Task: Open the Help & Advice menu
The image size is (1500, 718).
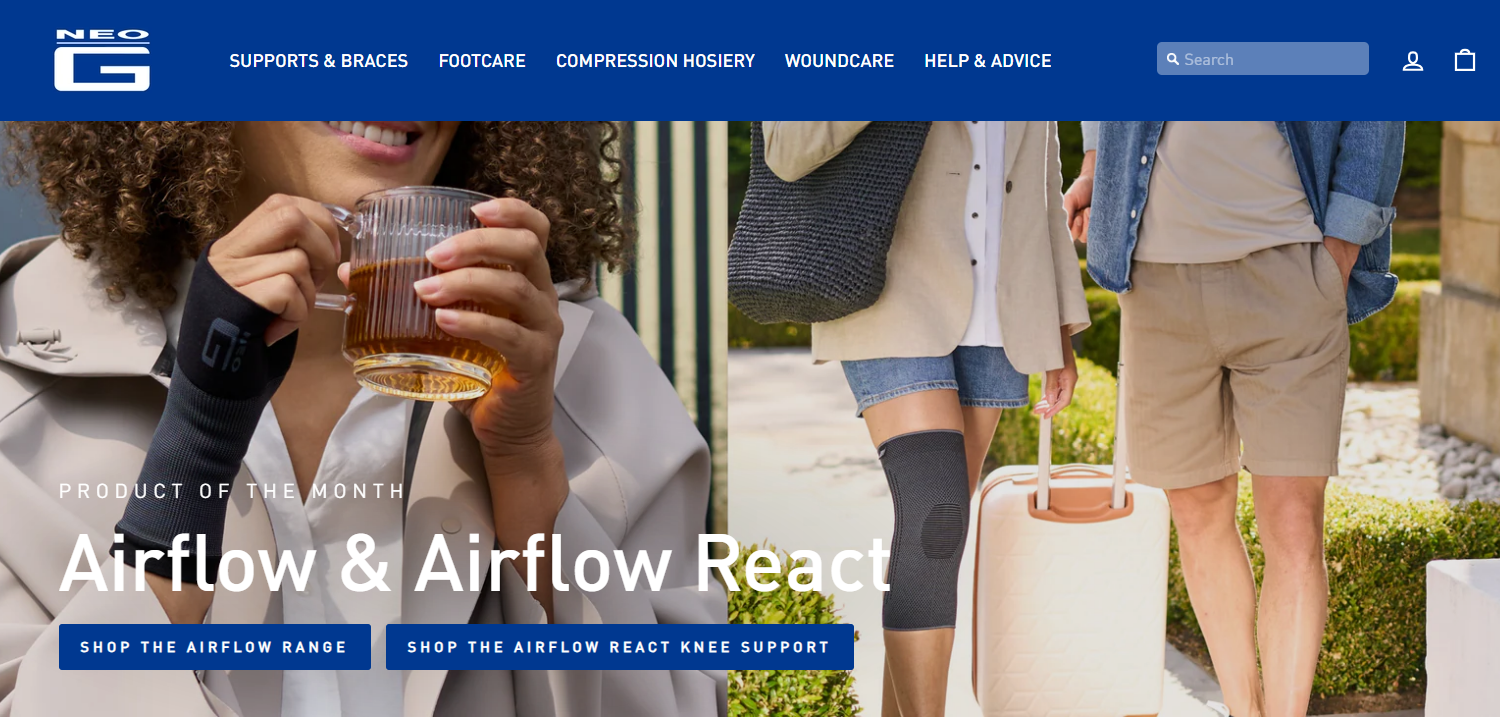Action: pos(988,61)
